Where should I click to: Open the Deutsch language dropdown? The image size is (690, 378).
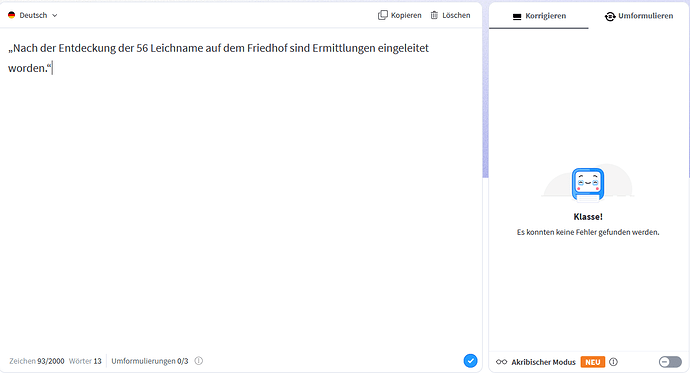click(x=33, y=15)
